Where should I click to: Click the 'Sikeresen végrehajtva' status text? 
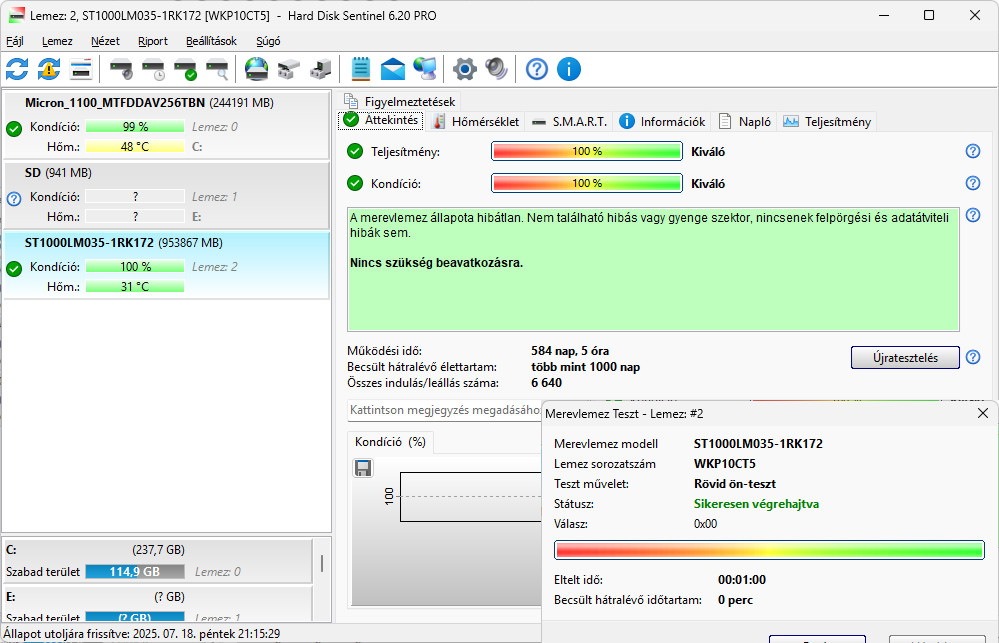point(756,504)
